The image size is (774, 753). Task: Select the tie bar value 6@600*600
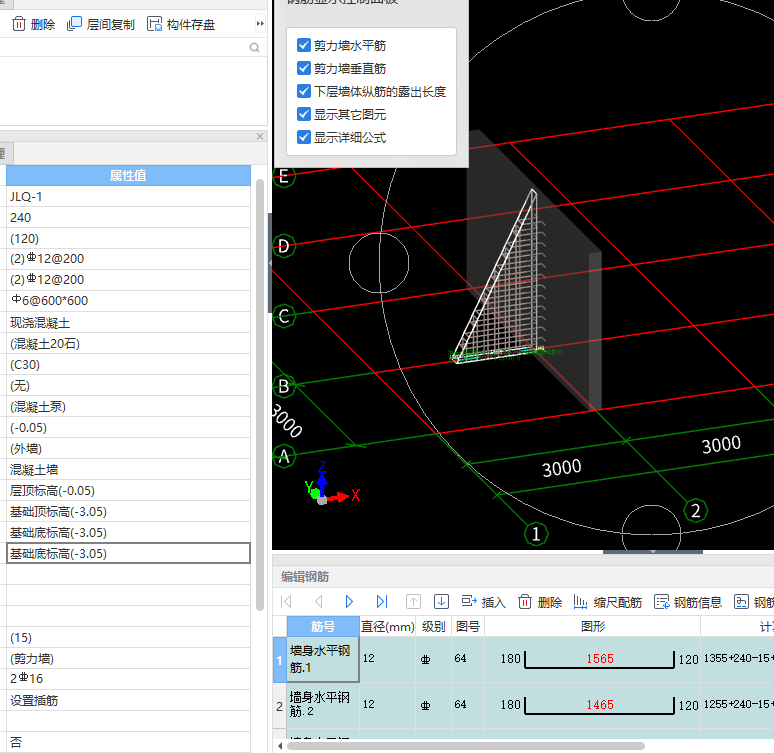pyautogui.click(x=128, y=301)
